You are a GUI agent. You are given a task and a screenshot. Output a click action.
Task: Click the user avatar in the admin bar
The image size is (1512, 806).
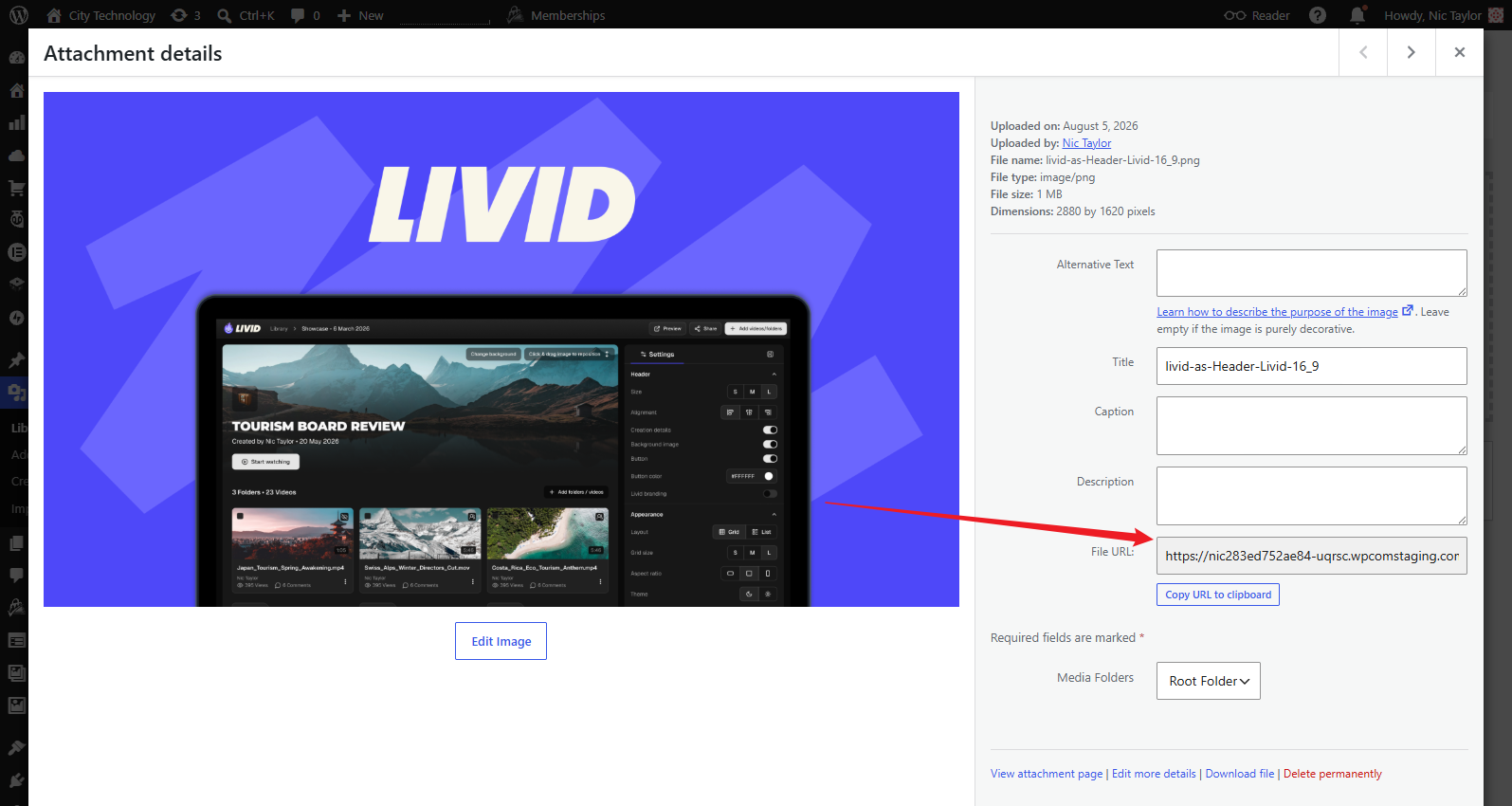(1496, 15)
